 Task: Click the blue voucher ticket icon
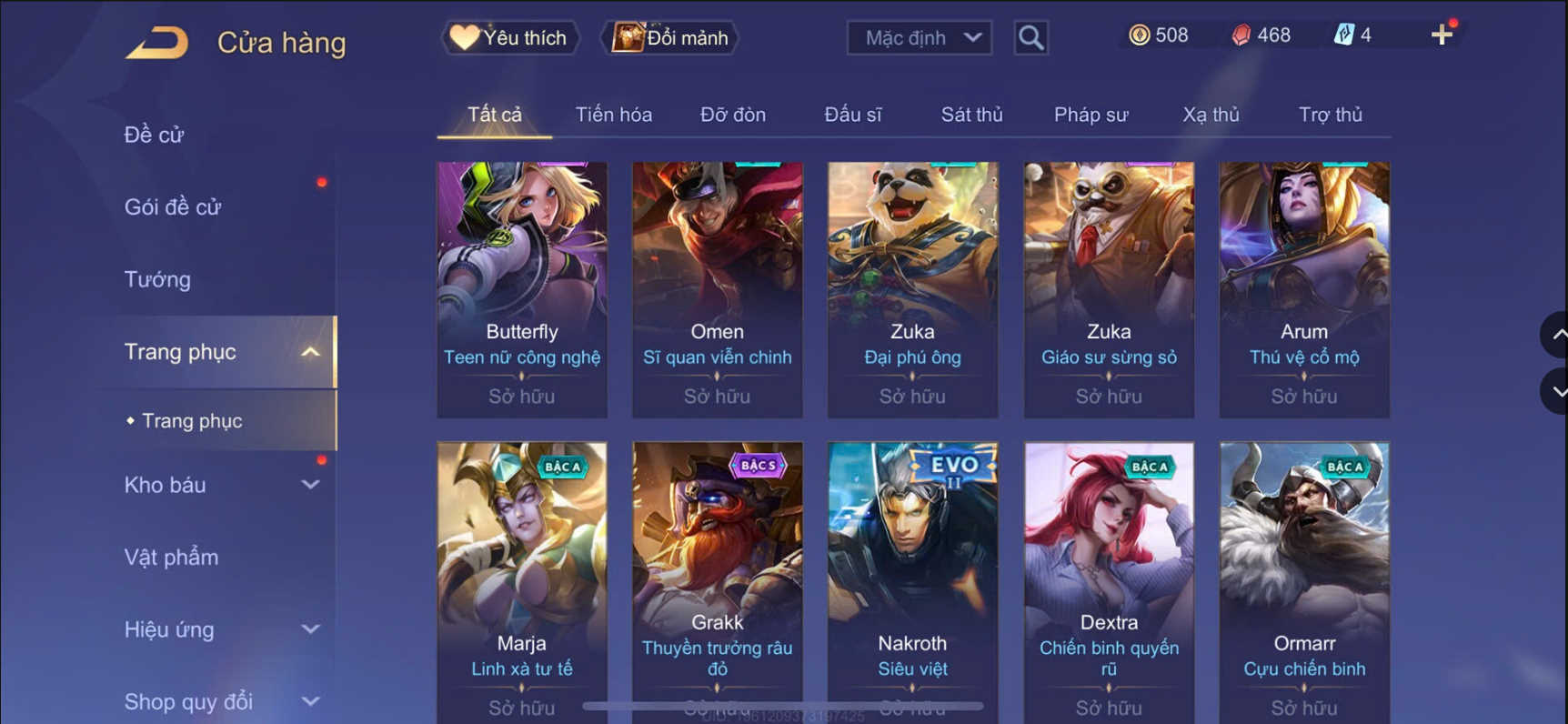1343,35
